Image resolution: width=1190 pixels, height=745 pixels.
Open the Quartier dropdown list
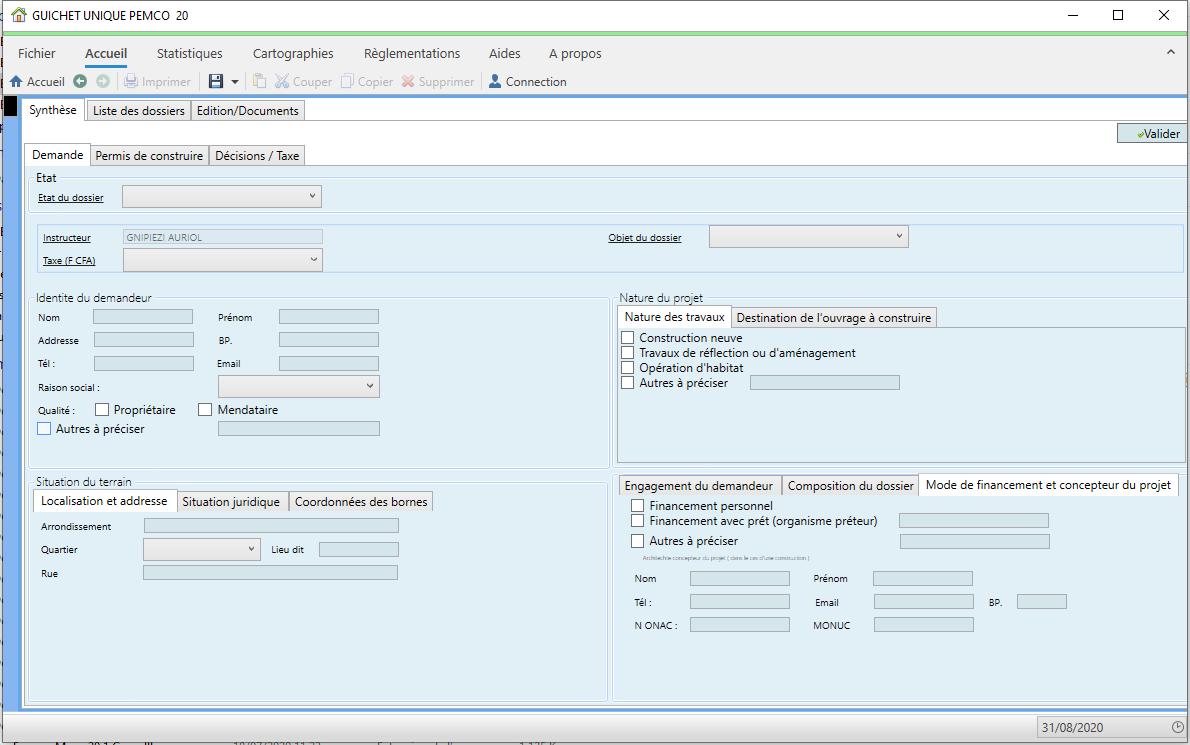tap(202, 549)
